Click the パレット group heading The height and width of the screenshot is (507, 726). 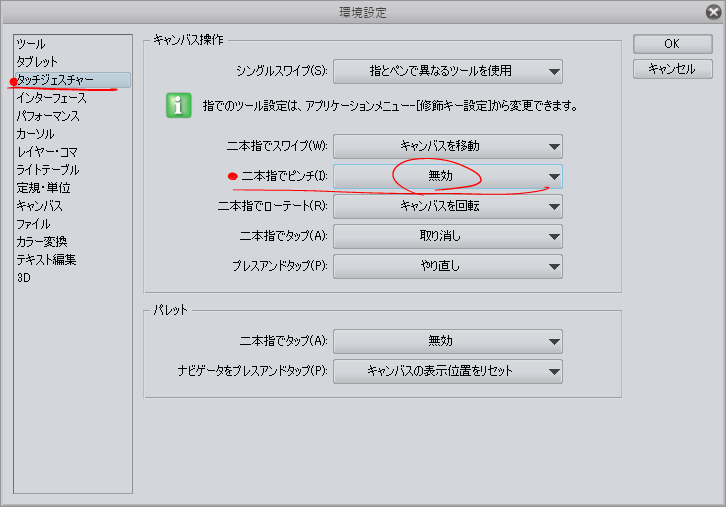(x=170, y=310)
